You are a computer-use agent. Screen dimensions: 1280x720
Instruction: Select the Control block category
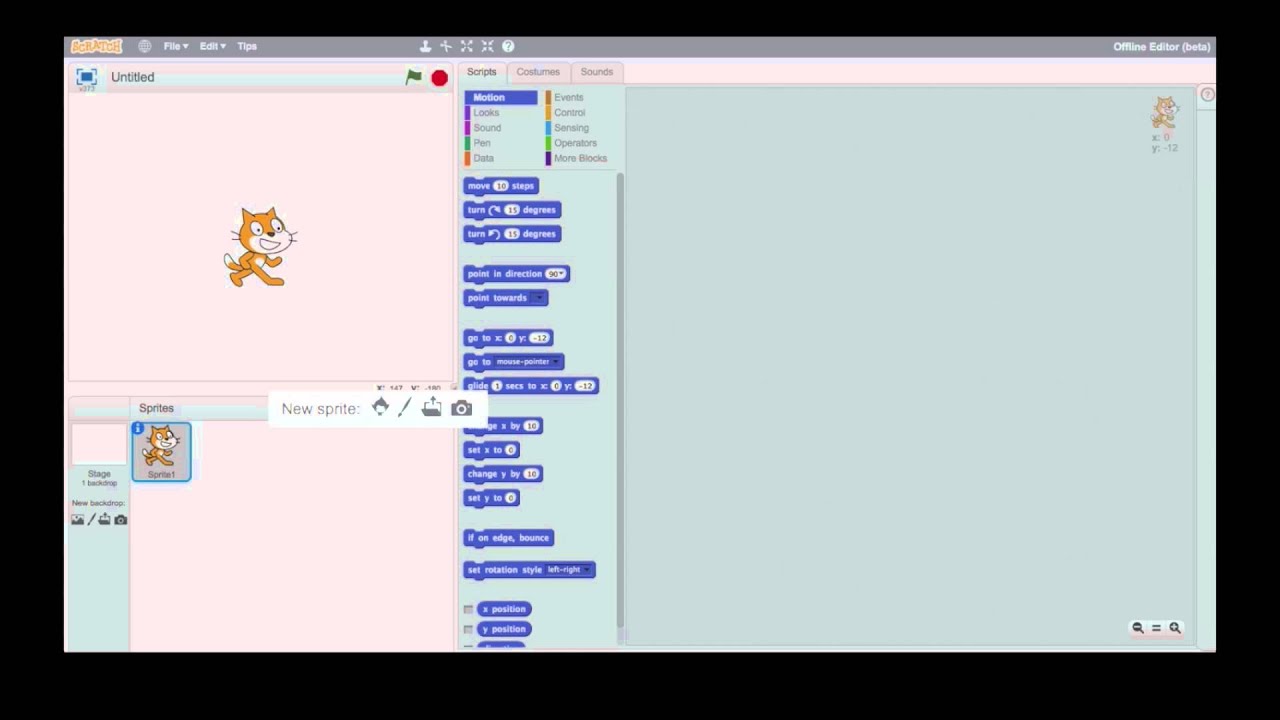tap(569, 113)
